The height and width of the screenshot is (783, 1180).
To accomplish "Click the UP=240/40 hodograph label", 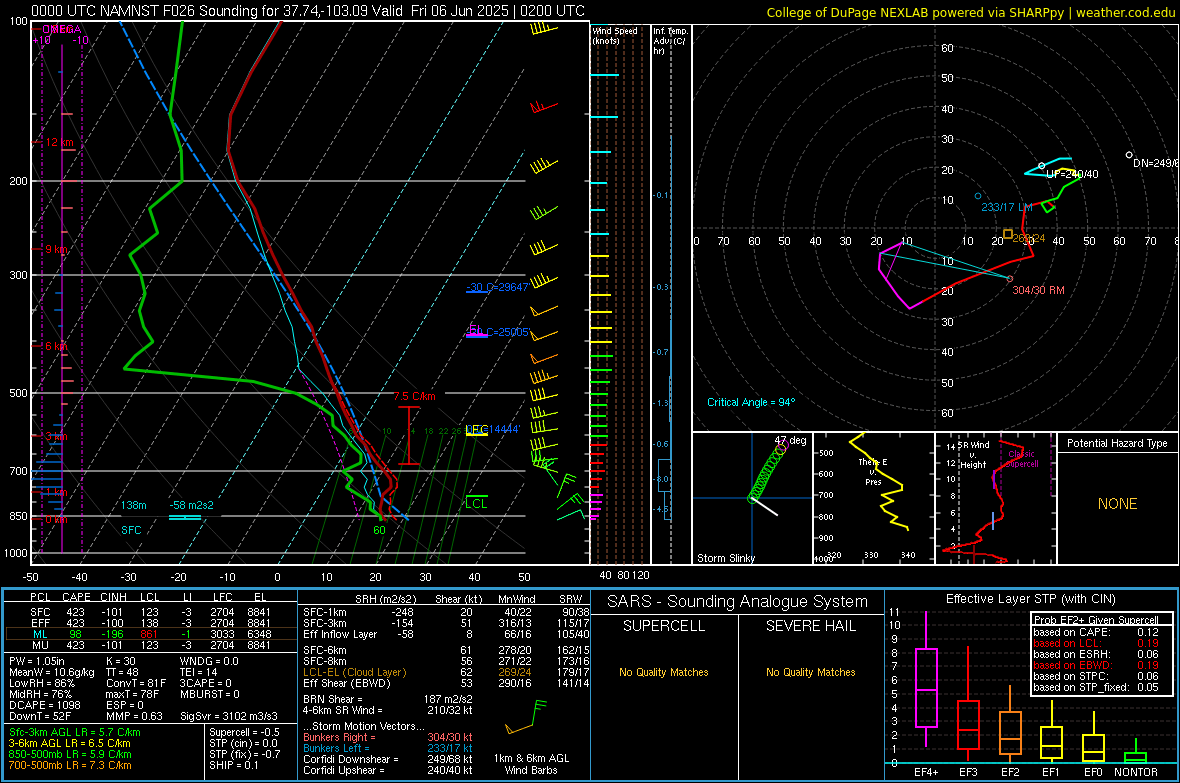I will (x=1072, y=174).
